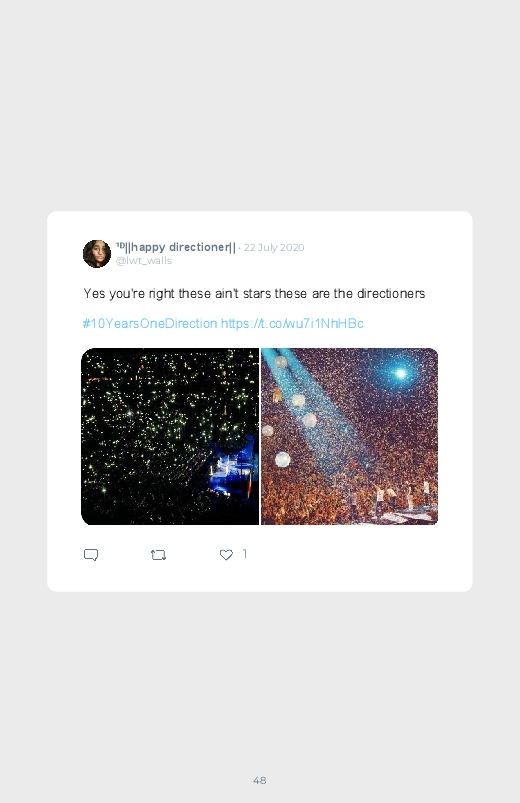This screenshot has width=520, height=803.
Task: Click the bright blue spotlight in right photo
Action: click(x=401, y=373)
